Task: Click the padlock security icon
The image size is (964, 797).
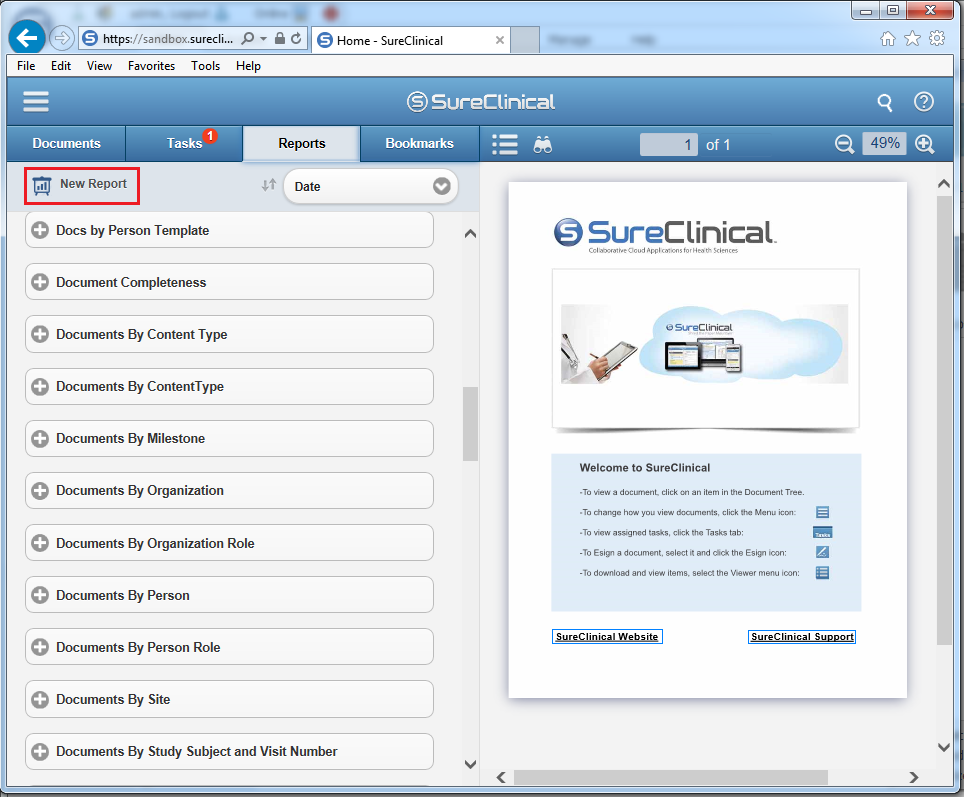Action: (280, 38)
